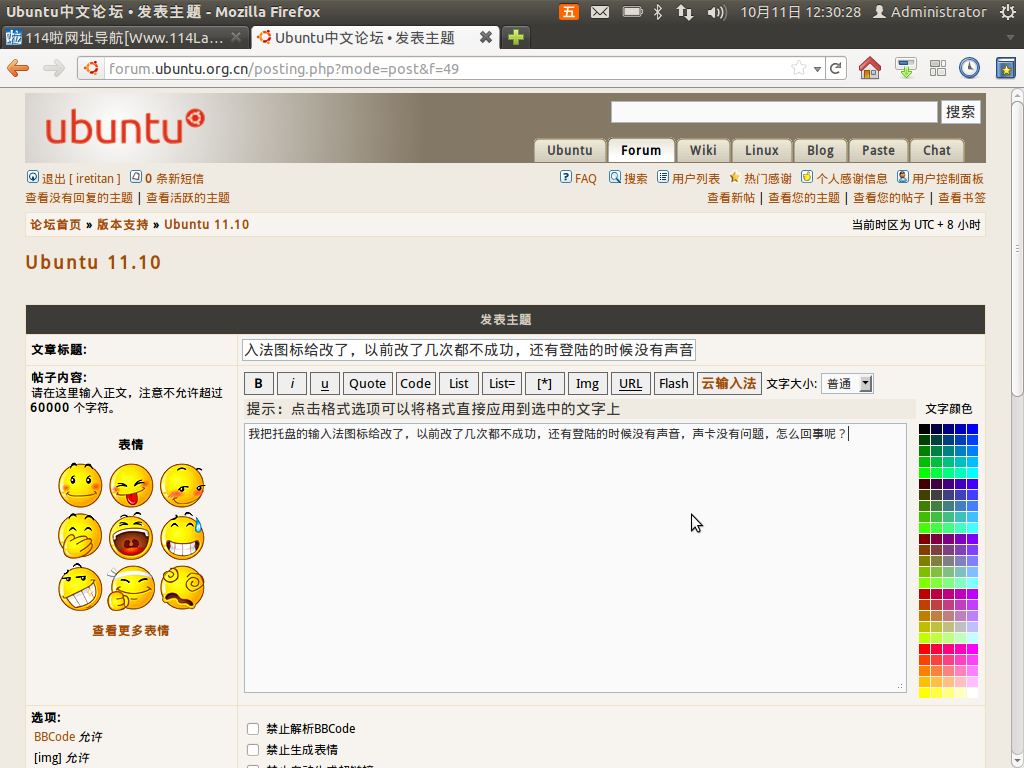
Task: Open the history clock icon
Action: click(969, 68)
